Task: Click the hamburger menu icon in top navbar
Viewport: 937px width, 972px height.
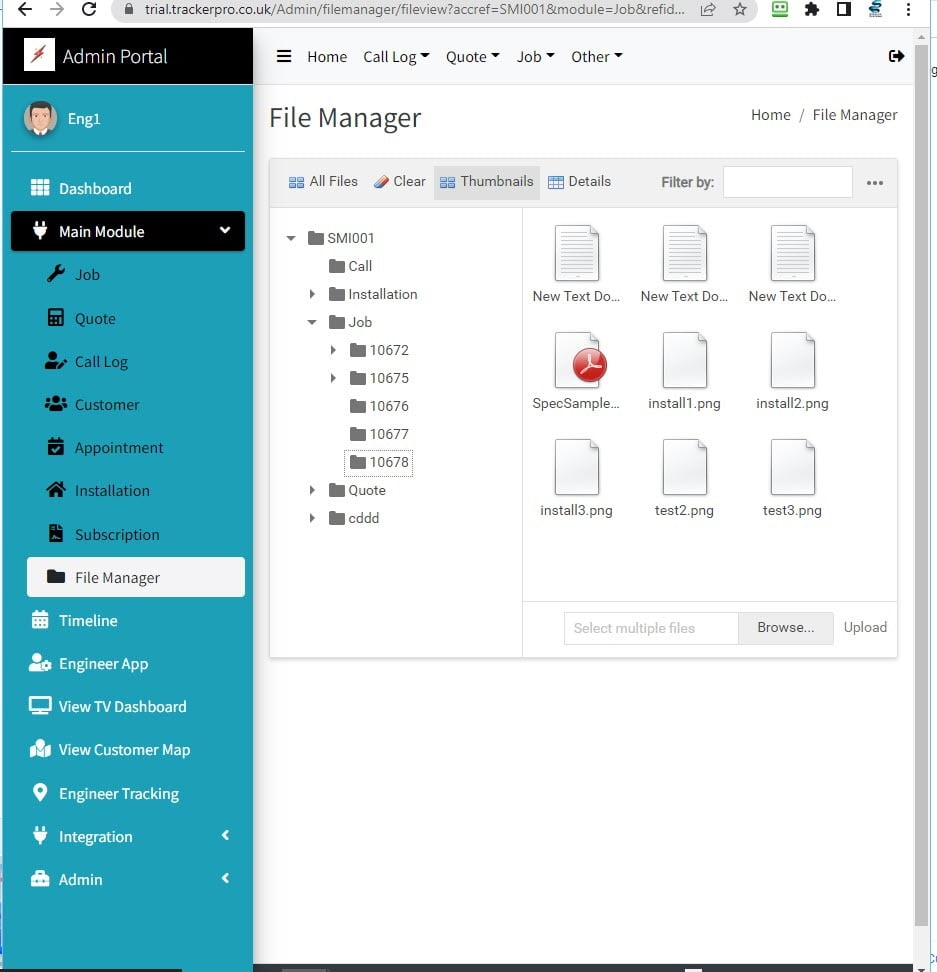Action: (284, 56)
